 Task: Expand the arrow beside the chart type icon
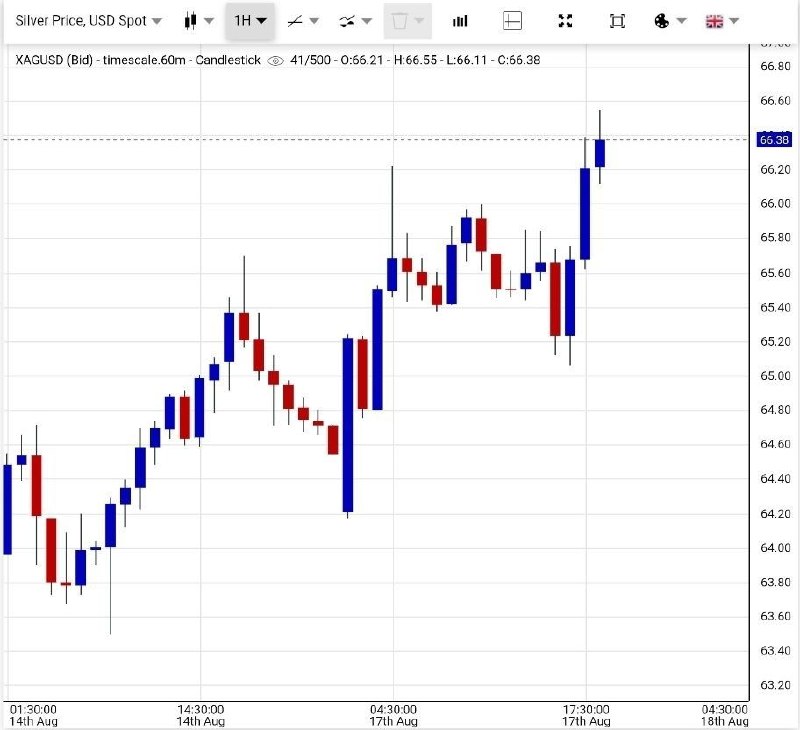209,21
